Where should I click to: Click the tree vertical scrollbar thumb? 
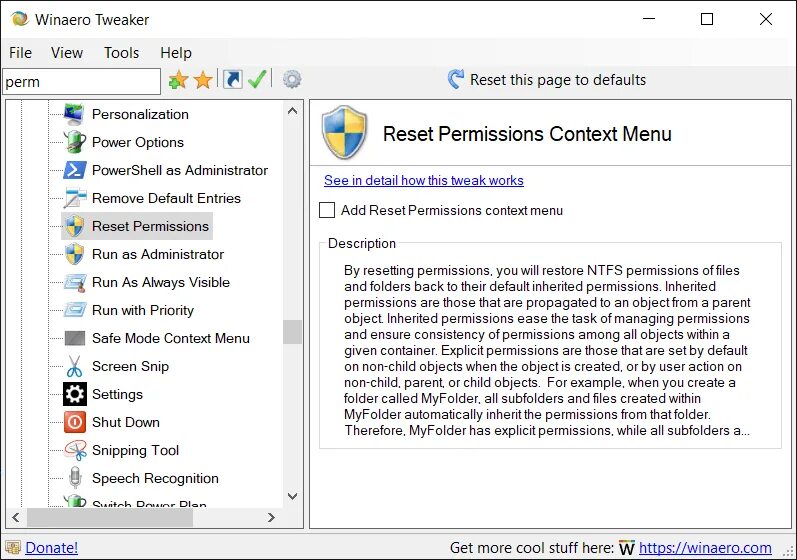292,332
